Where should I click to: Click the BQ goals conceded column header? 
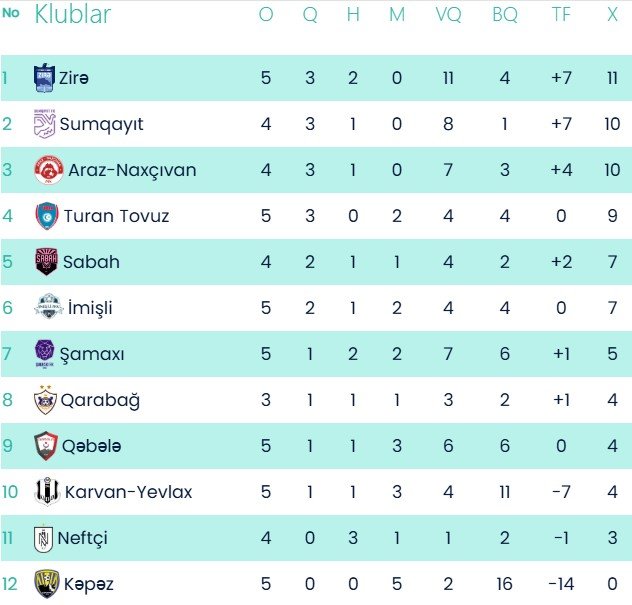click(x=504, y=14)
